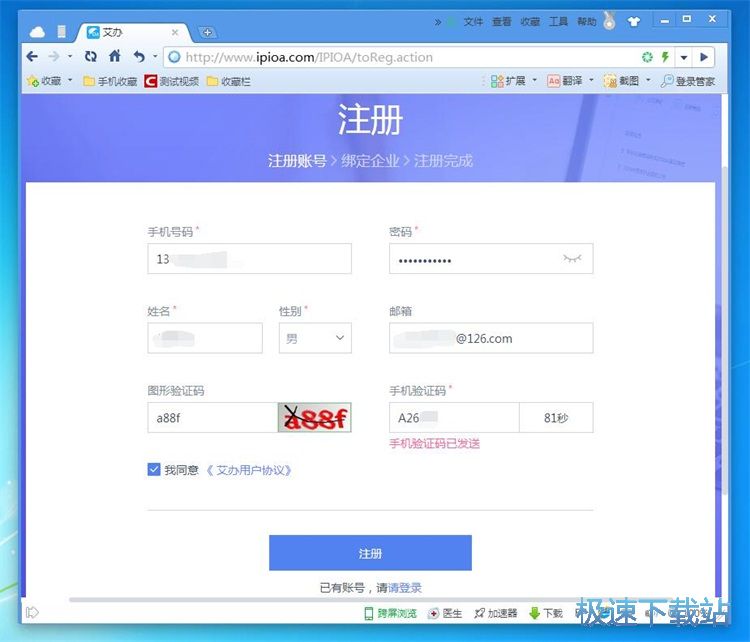
Task: Expand the back/forward history dropdown arrow
Action: tap(70, 56)
